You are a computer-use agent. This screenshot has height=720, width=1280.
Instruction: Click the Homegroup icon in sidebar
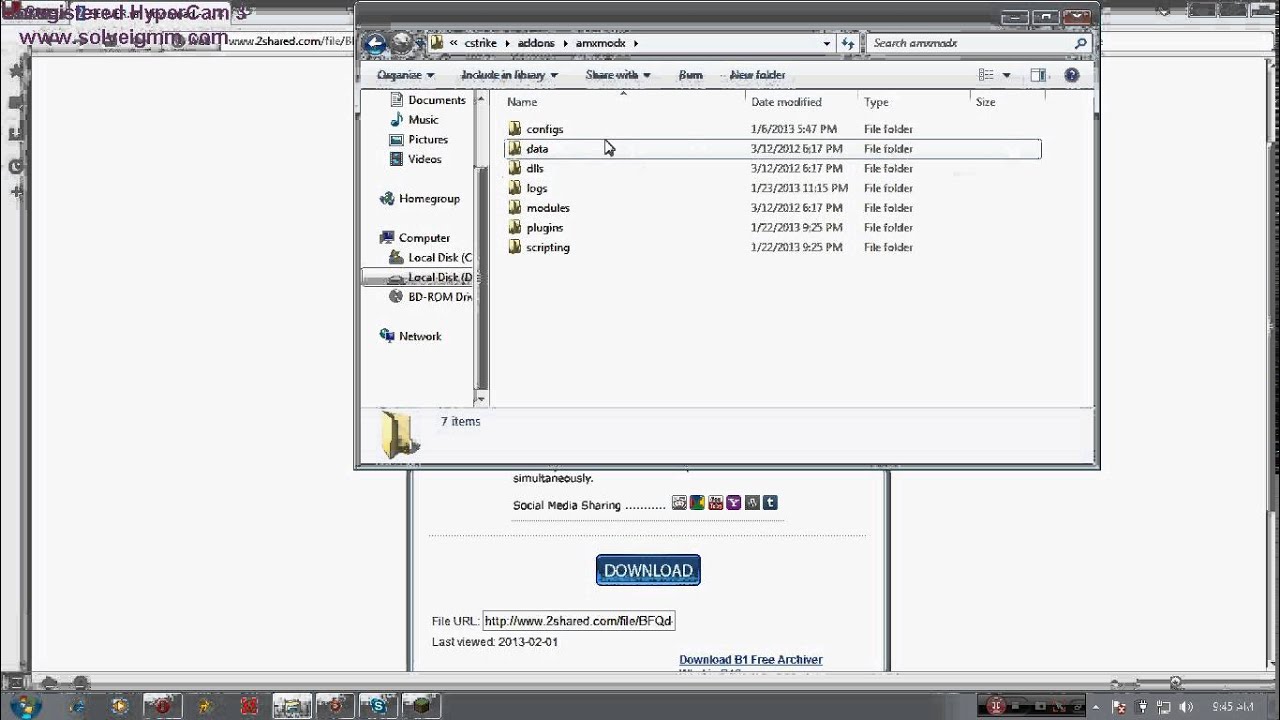387,199
